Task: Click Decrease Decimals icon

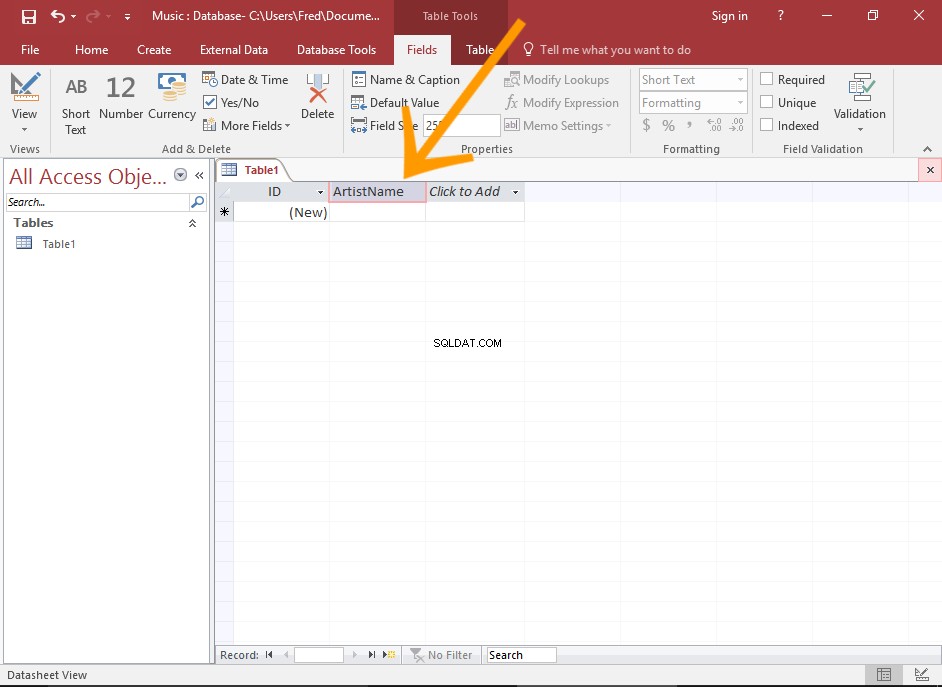Action: (737, 126)
